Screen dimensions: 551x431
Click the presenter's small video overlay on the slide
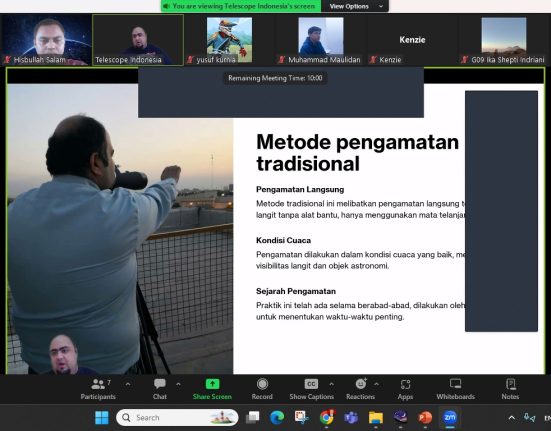coord(63,354)
